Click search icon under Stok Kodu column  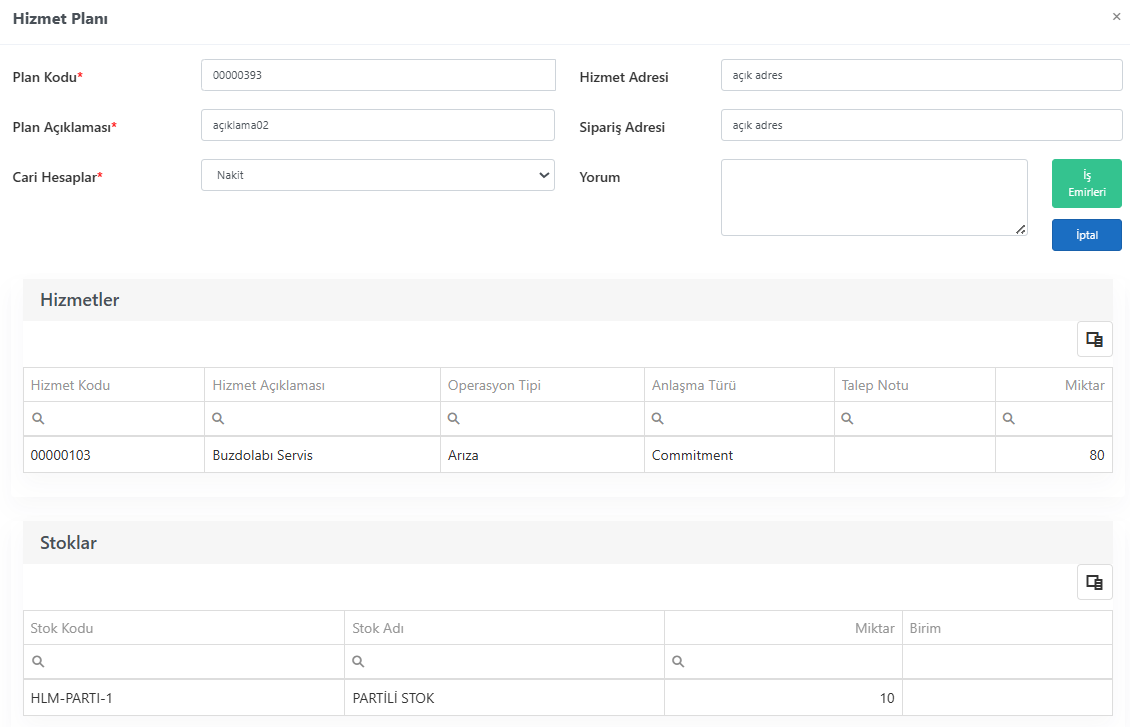coord(38,661)
